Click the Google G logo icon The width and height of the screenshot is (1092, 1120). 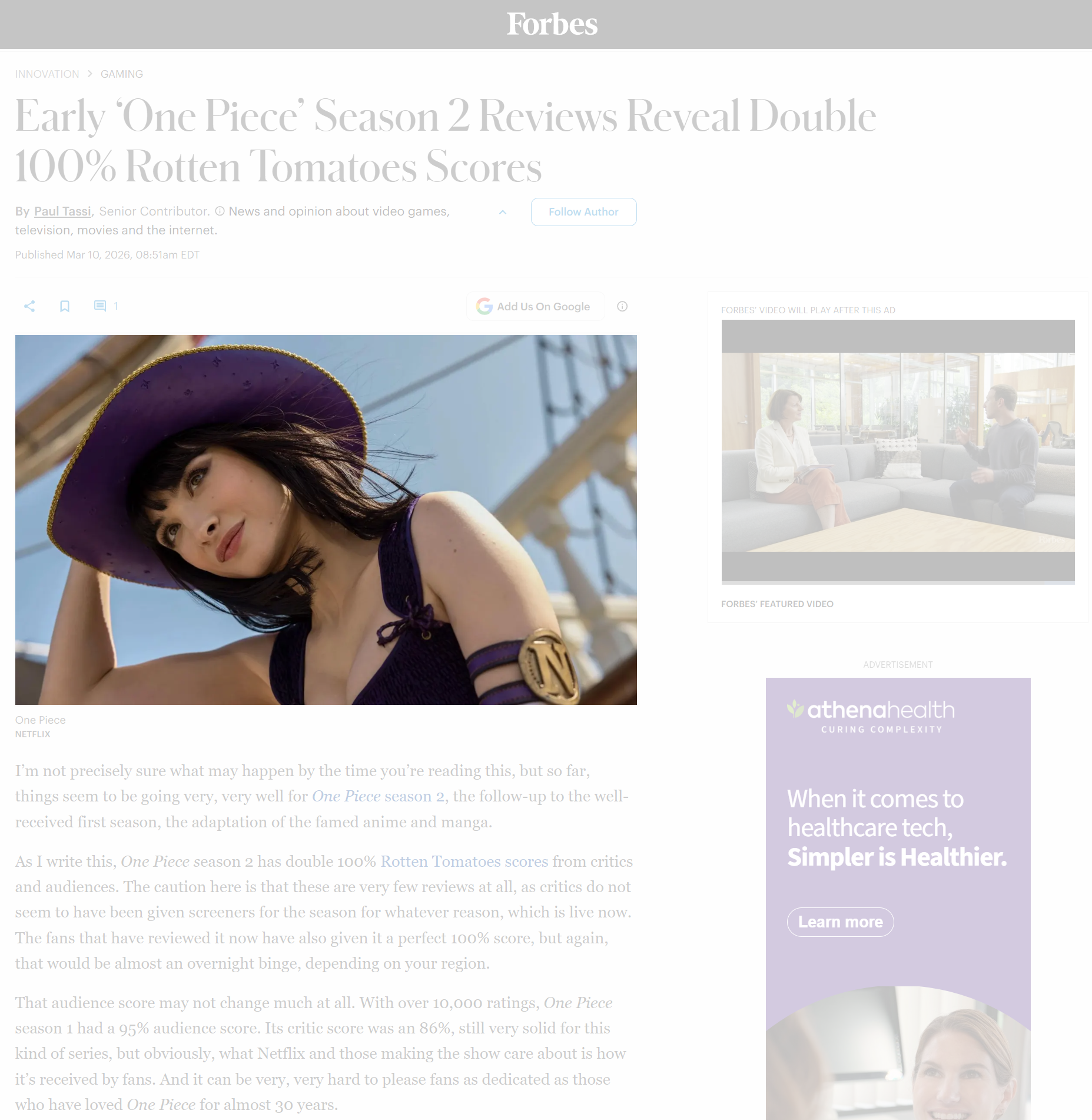[484, 306]
